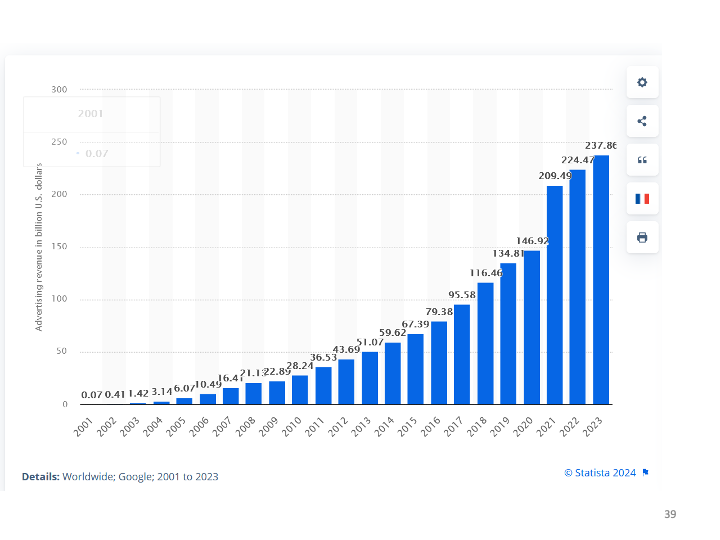Click the 2022 bar showing 224.47
Image resolution: width=720 pixels, height=540 pixels.
coord(578,287)
